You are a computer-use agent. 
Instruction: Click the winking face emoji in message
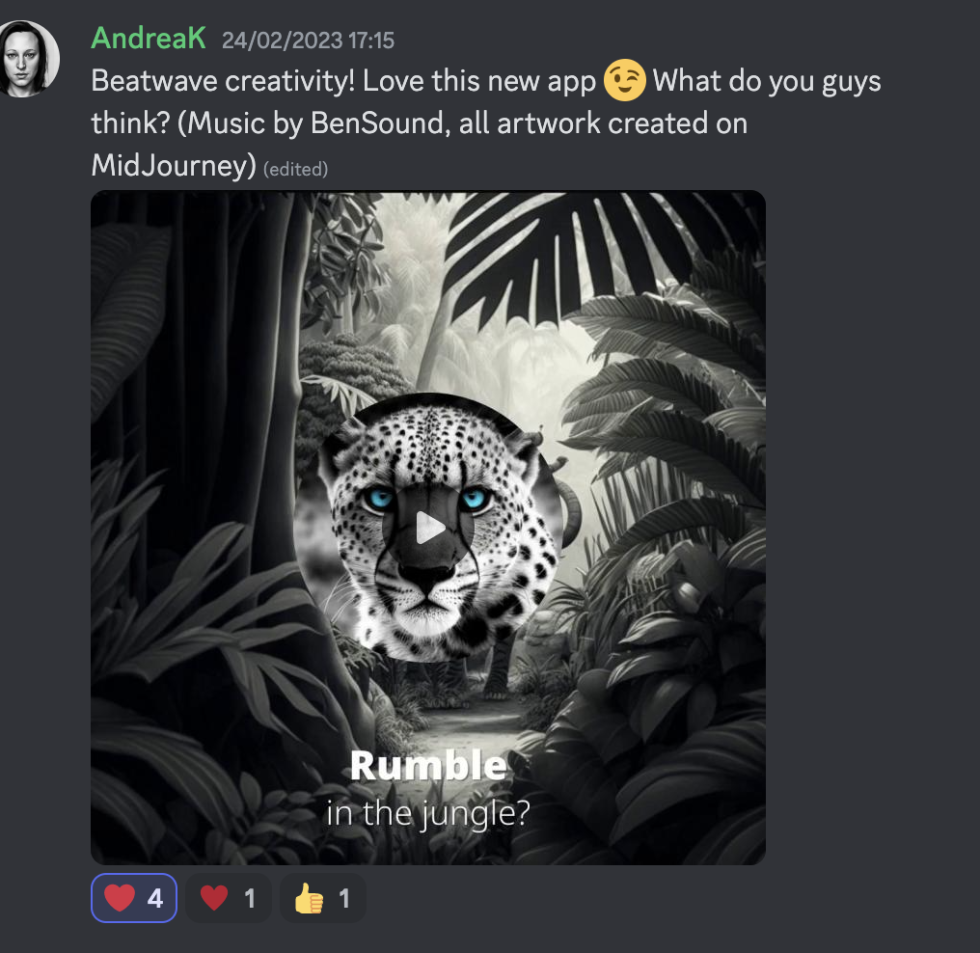point(624,81)
